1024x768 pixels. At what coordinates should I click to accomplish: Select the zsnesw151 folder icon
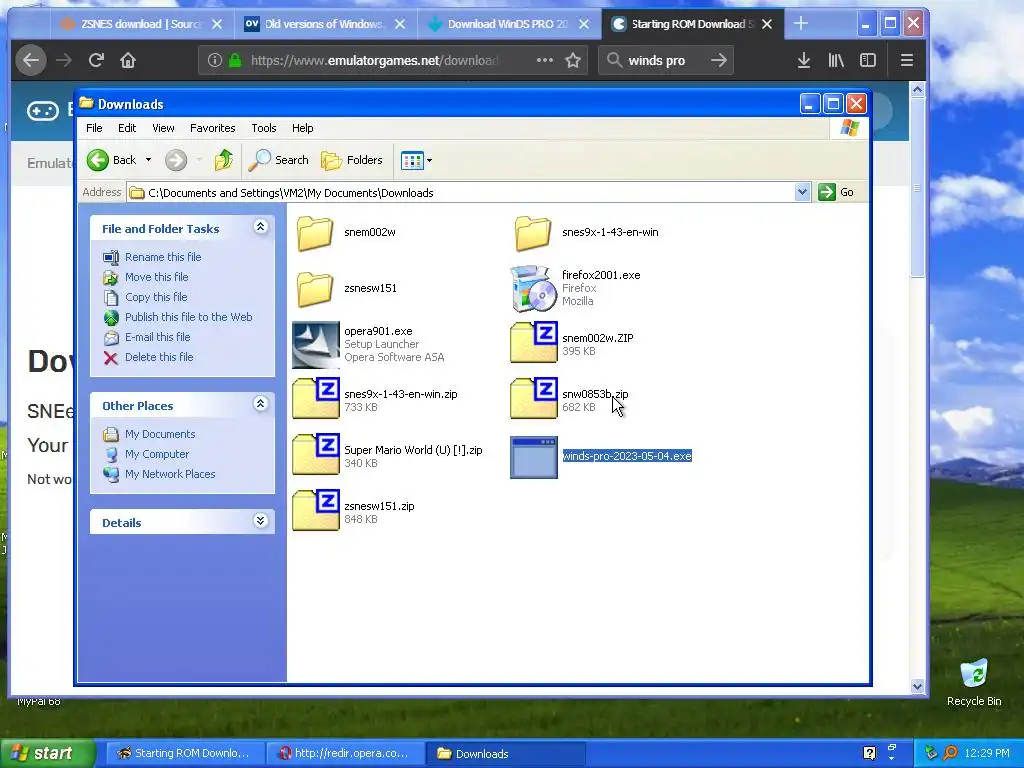(x=315, y=289)
